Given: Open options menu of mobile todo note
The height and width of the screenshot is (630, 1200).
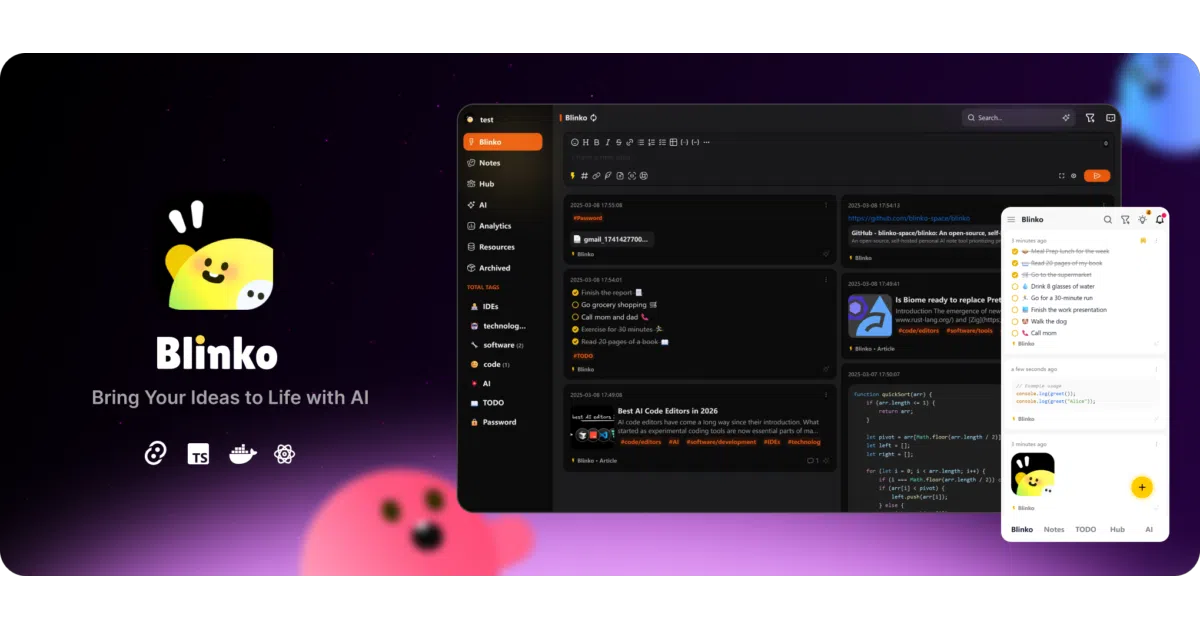Looking at the screenshot, I should pos(1157,241).
